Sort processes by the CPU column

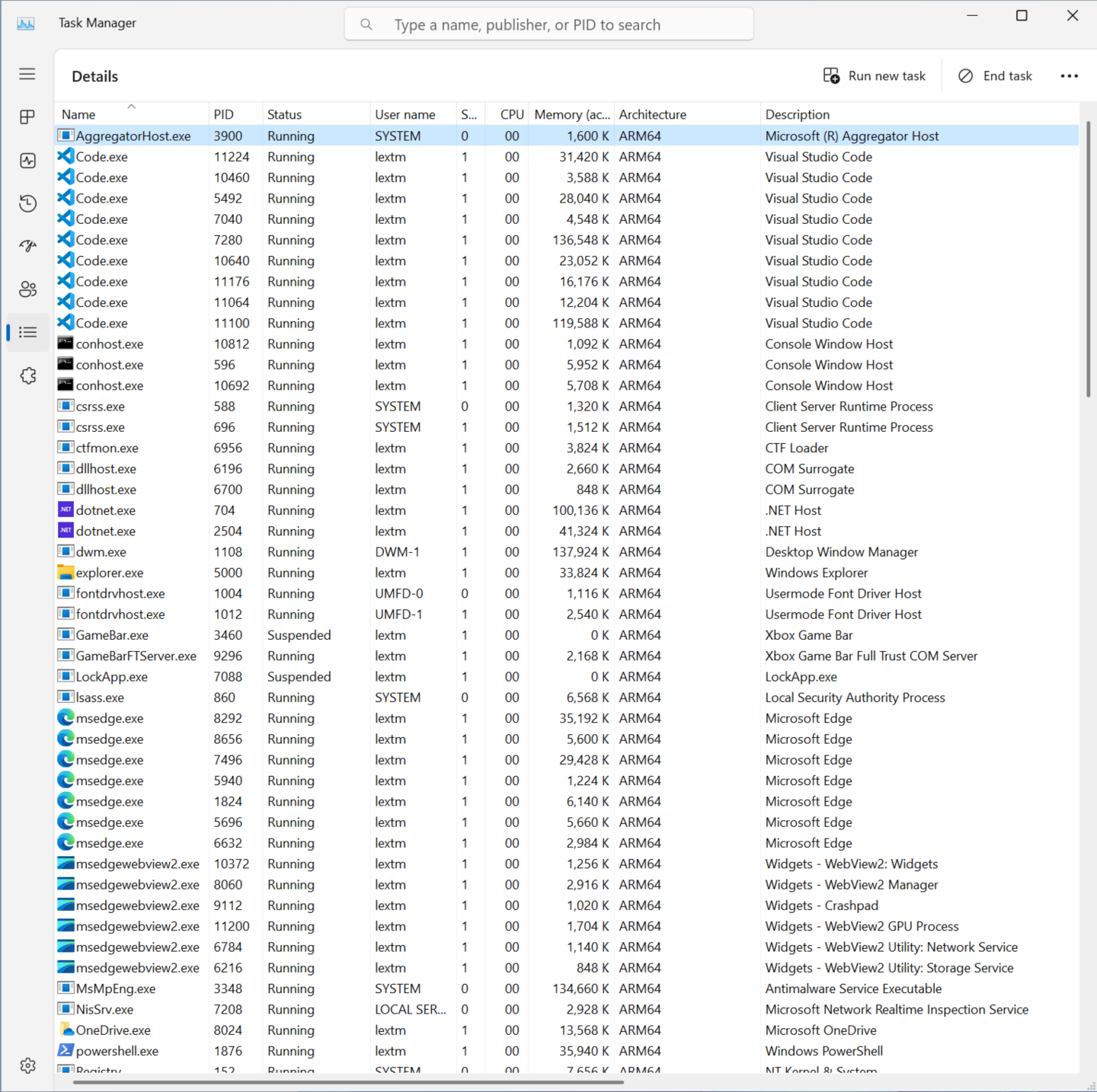pyautogui.click(x=511, y=114)
